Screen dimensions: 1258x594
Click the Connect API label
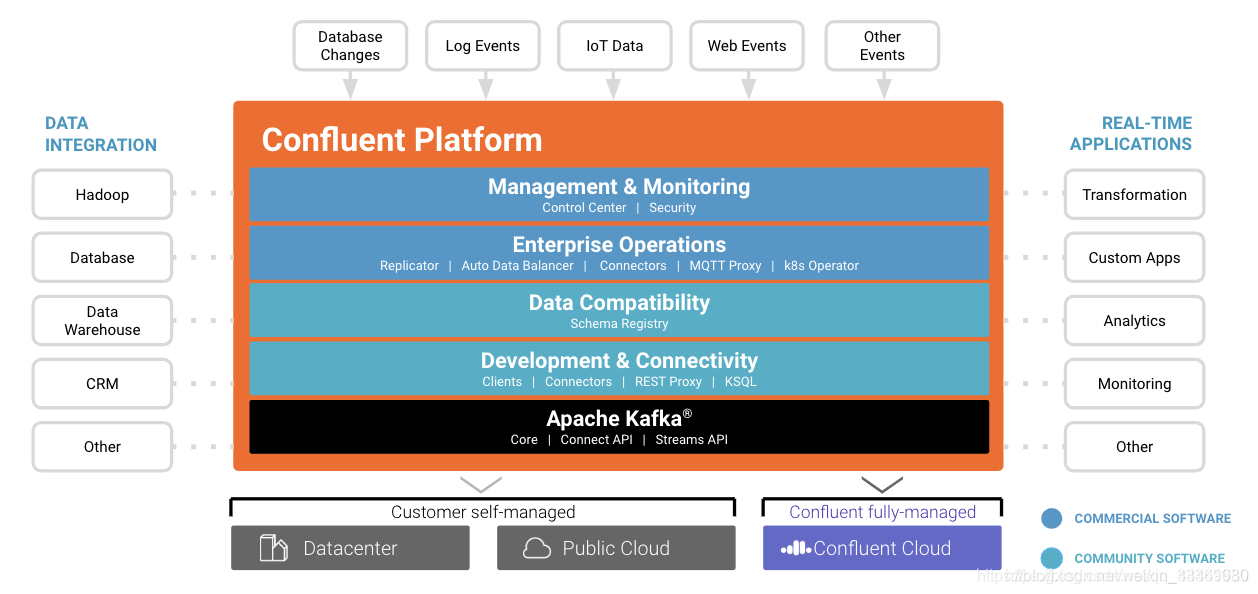coord(596,440)
